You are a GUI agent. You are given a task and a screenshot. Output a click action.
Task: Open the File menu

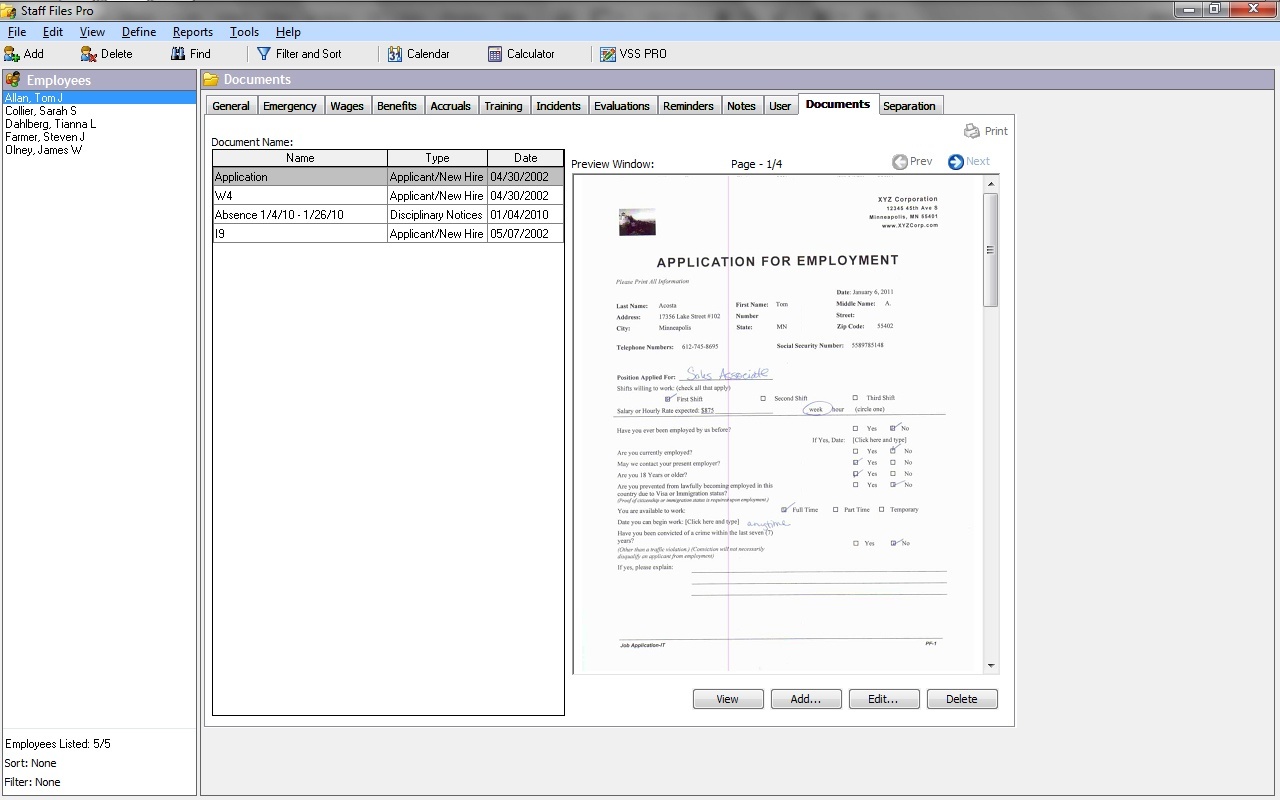coord(17,32)
